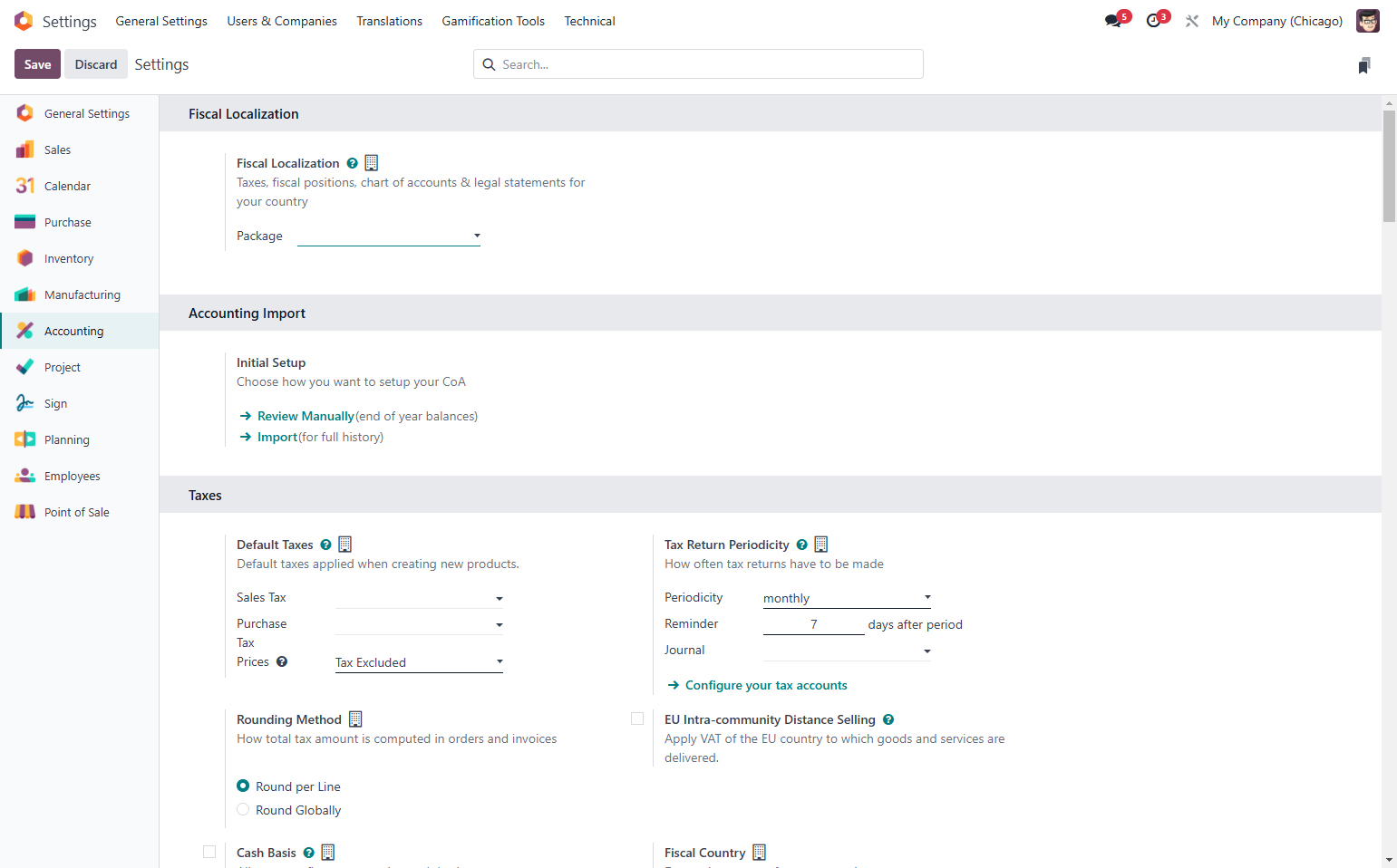Open the Periodicity monthly dropdown
The width and height of the screenshot is (1397, 868).
coord(847,598)
